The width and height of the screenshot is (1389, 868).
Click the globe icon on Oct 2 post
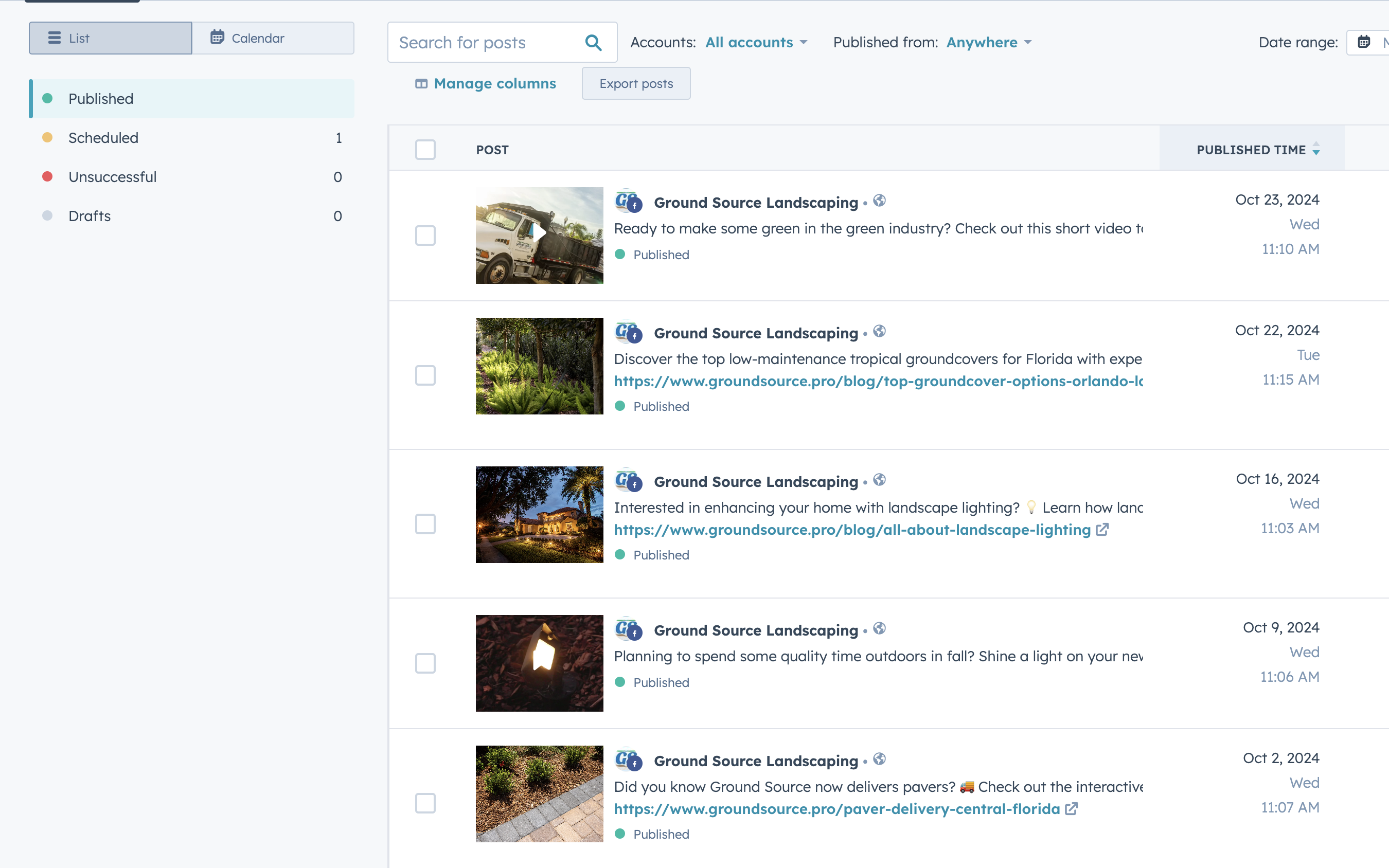coord(879,759)
